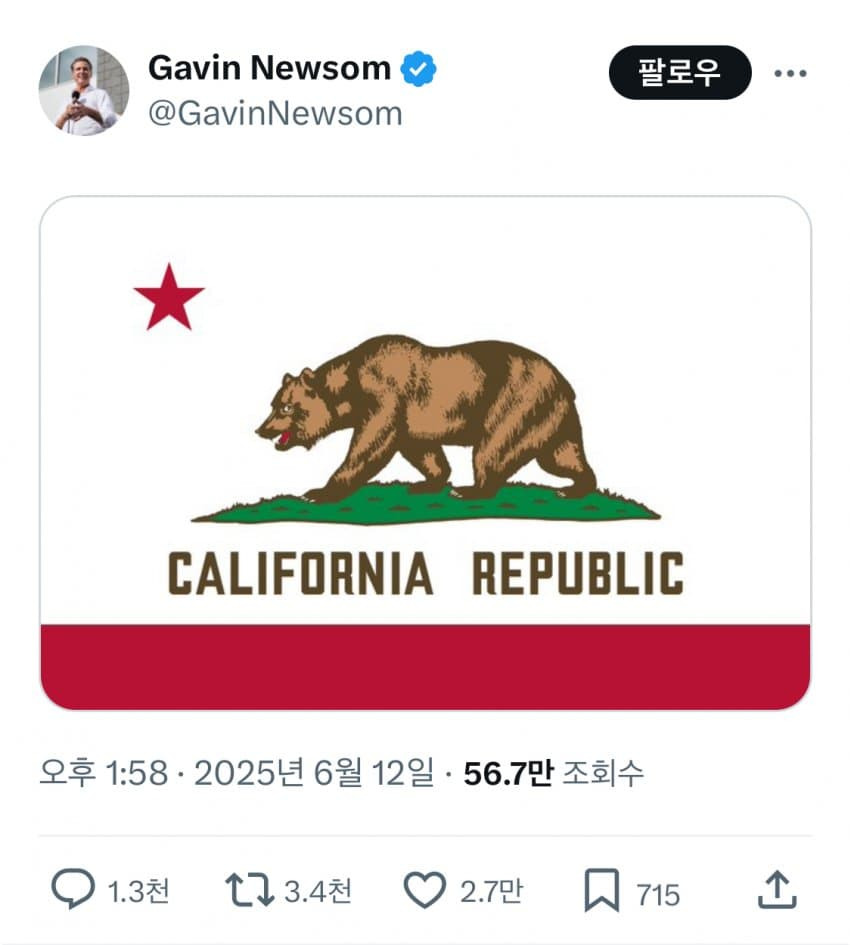This screenshot has width=850, height=945.
Task: Click the 2.7만 like count
Action: [x=492, y=886]
